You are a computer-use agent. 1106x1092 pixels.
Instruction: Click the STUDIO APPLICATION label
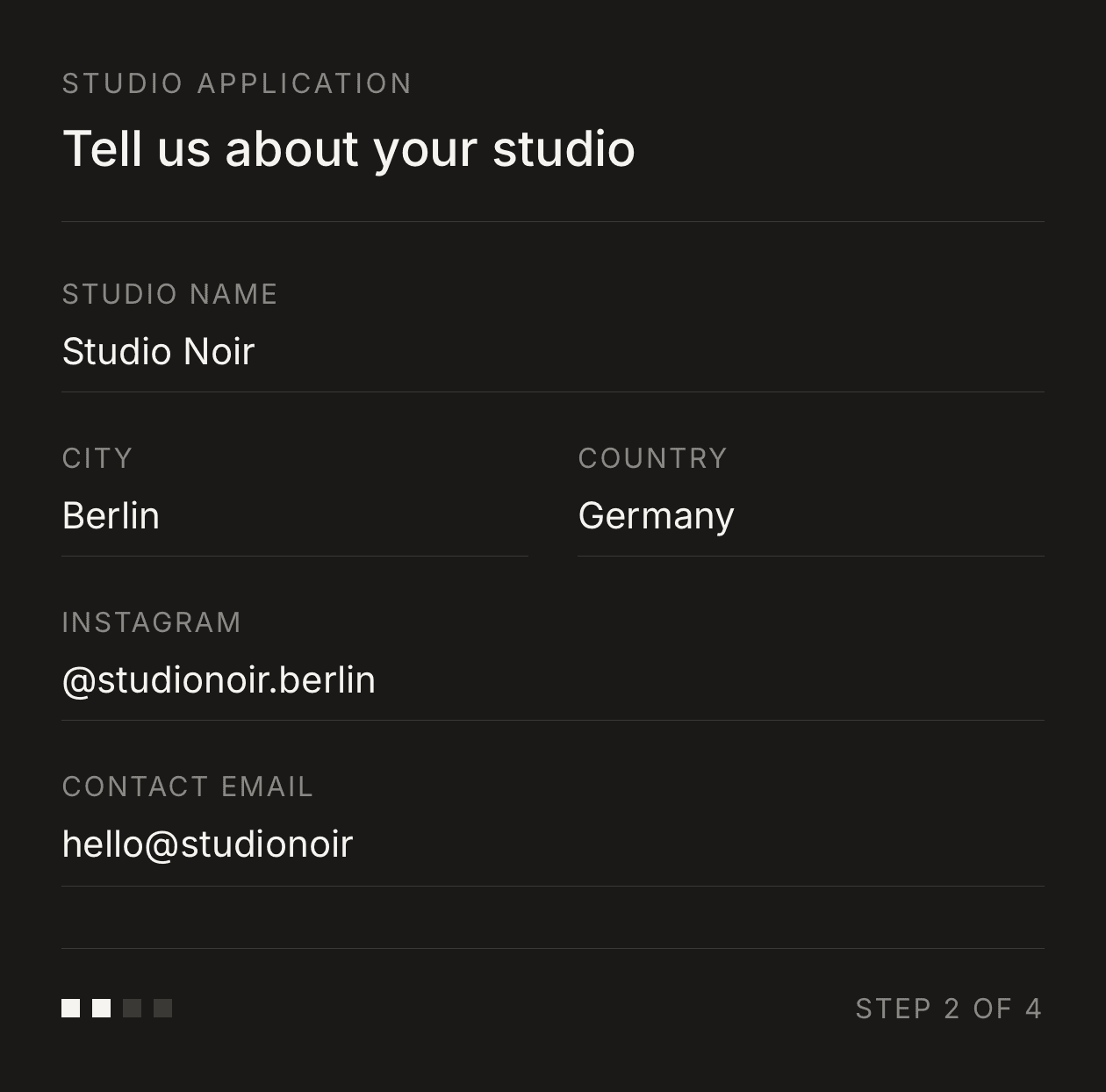[x=236, y=83]
